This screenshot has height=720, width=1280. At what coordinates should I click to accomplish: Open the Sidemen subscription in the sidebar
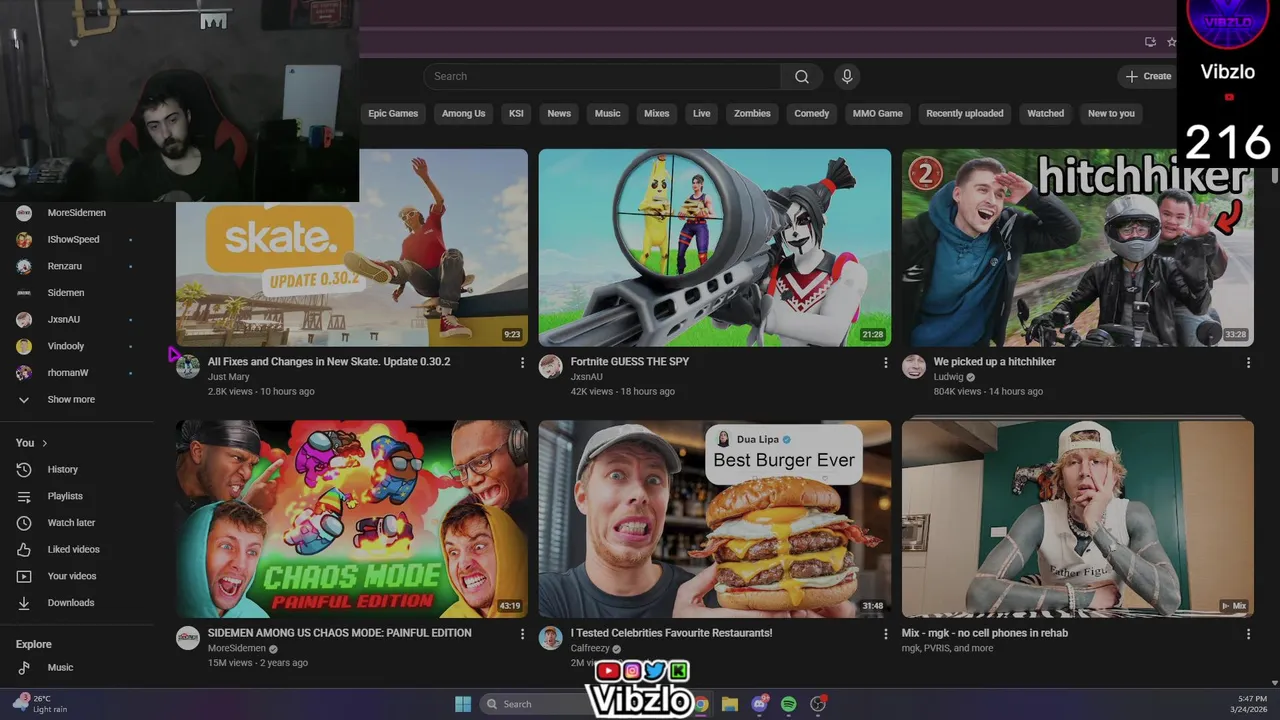(x=66, y=293)
